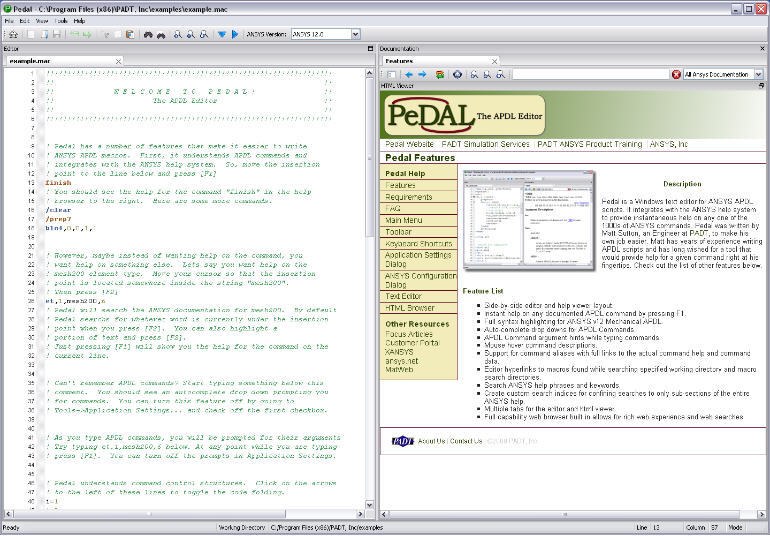
Task: Click the green Redo arrow icon
Action: (87, 34)
